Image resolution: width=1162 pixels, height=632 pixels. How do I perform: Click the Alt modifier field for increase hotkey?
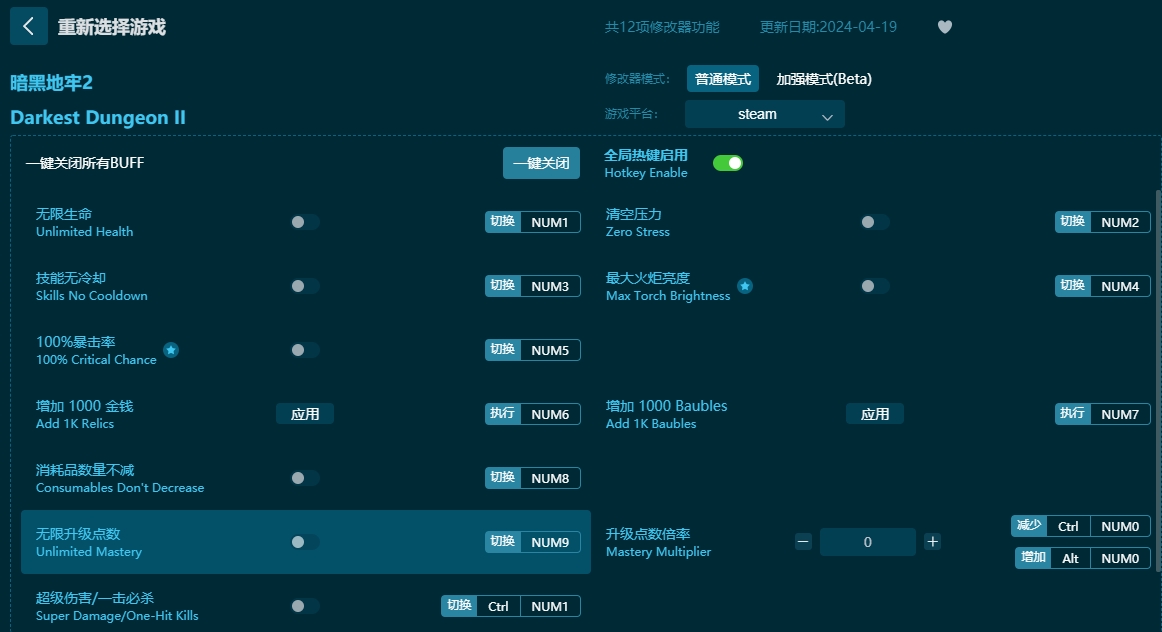tap(1070, 558)
